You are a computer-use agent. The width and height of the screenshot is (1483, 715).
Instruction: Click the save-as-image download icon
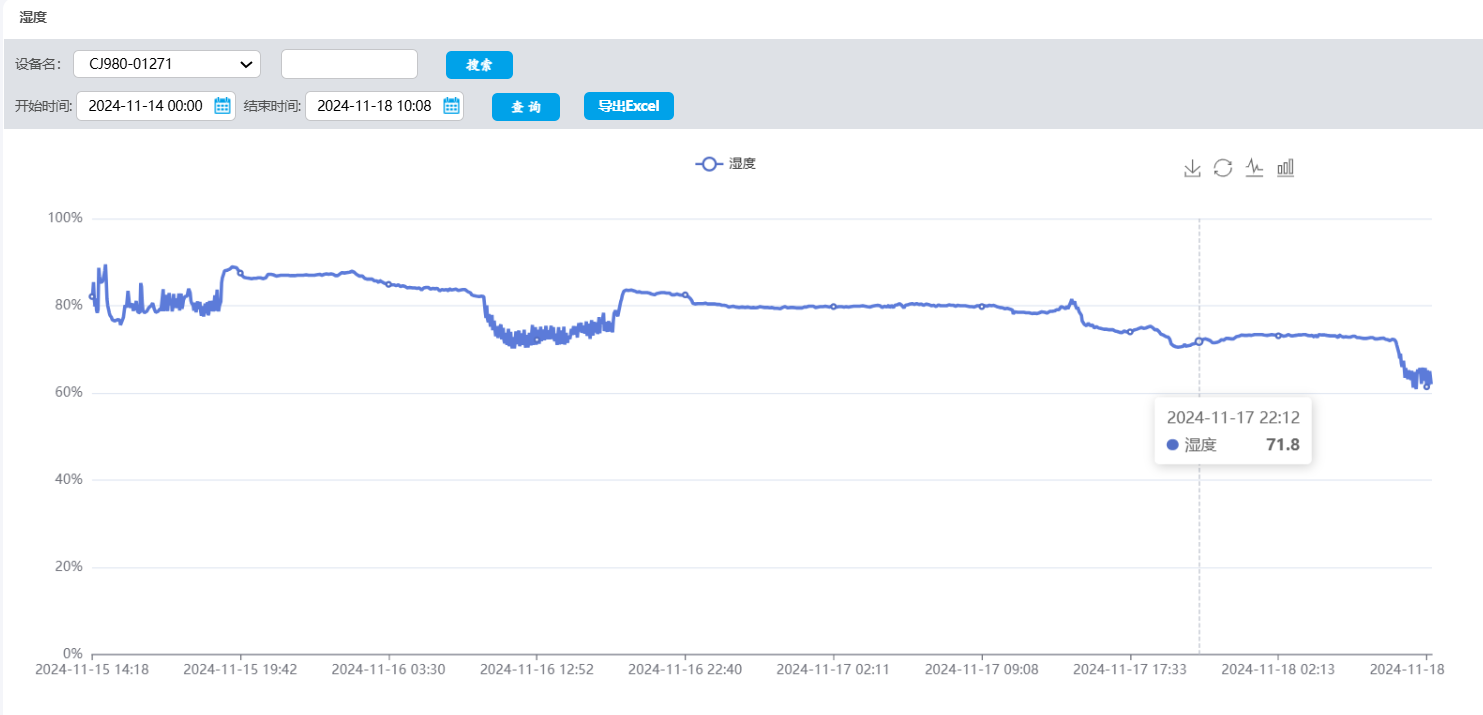[x=1192, y=168]
